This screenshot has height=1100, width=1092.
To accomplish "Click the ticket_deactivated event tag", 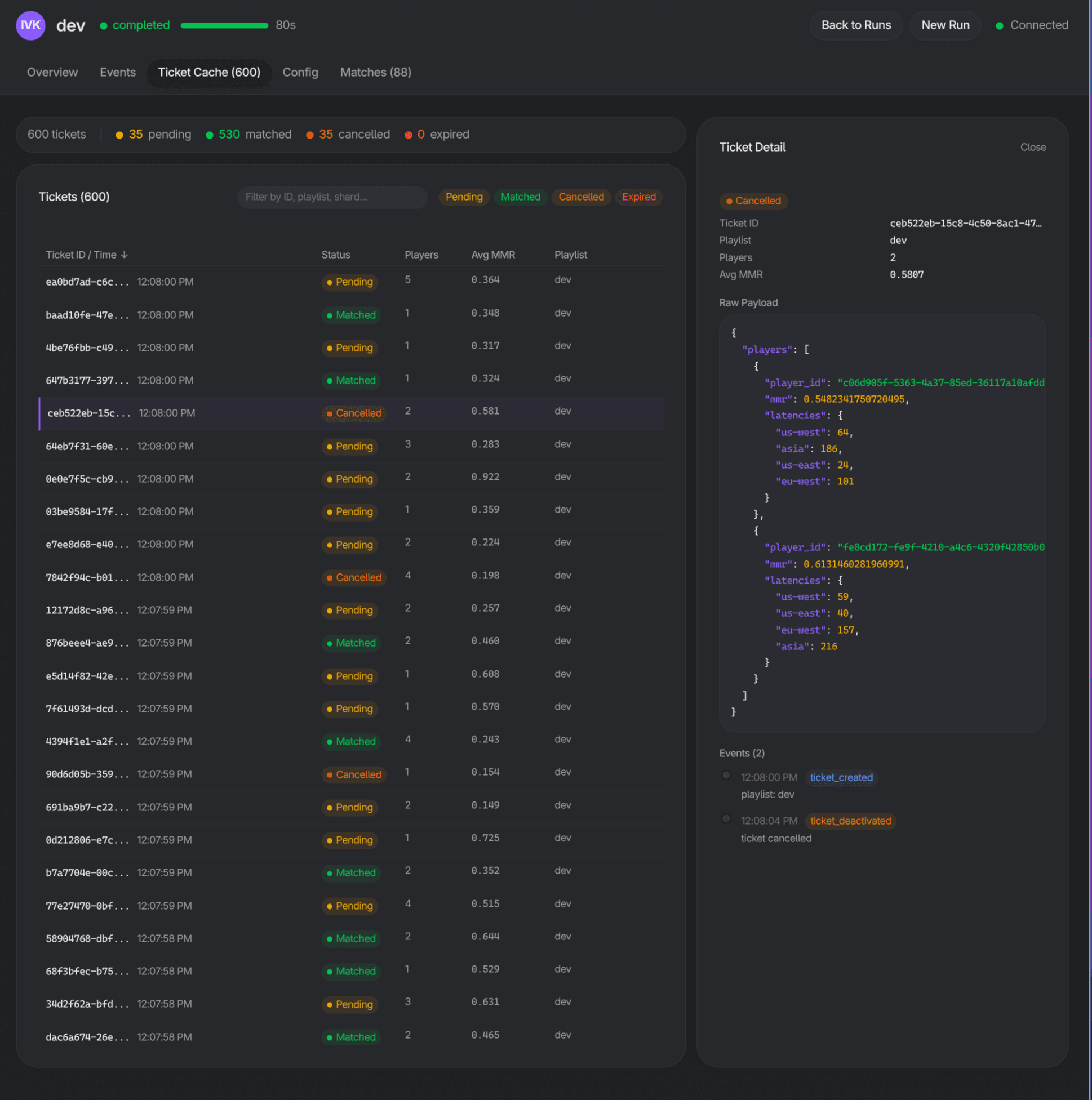I will click(x=850, y=821).
